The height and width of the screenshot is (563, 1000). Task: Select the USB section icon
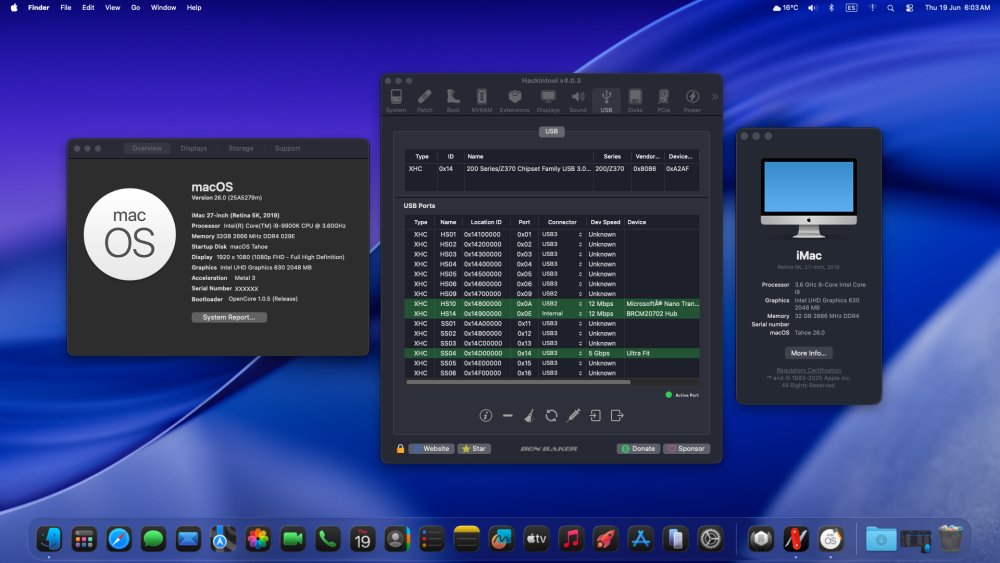coord(606,101)
